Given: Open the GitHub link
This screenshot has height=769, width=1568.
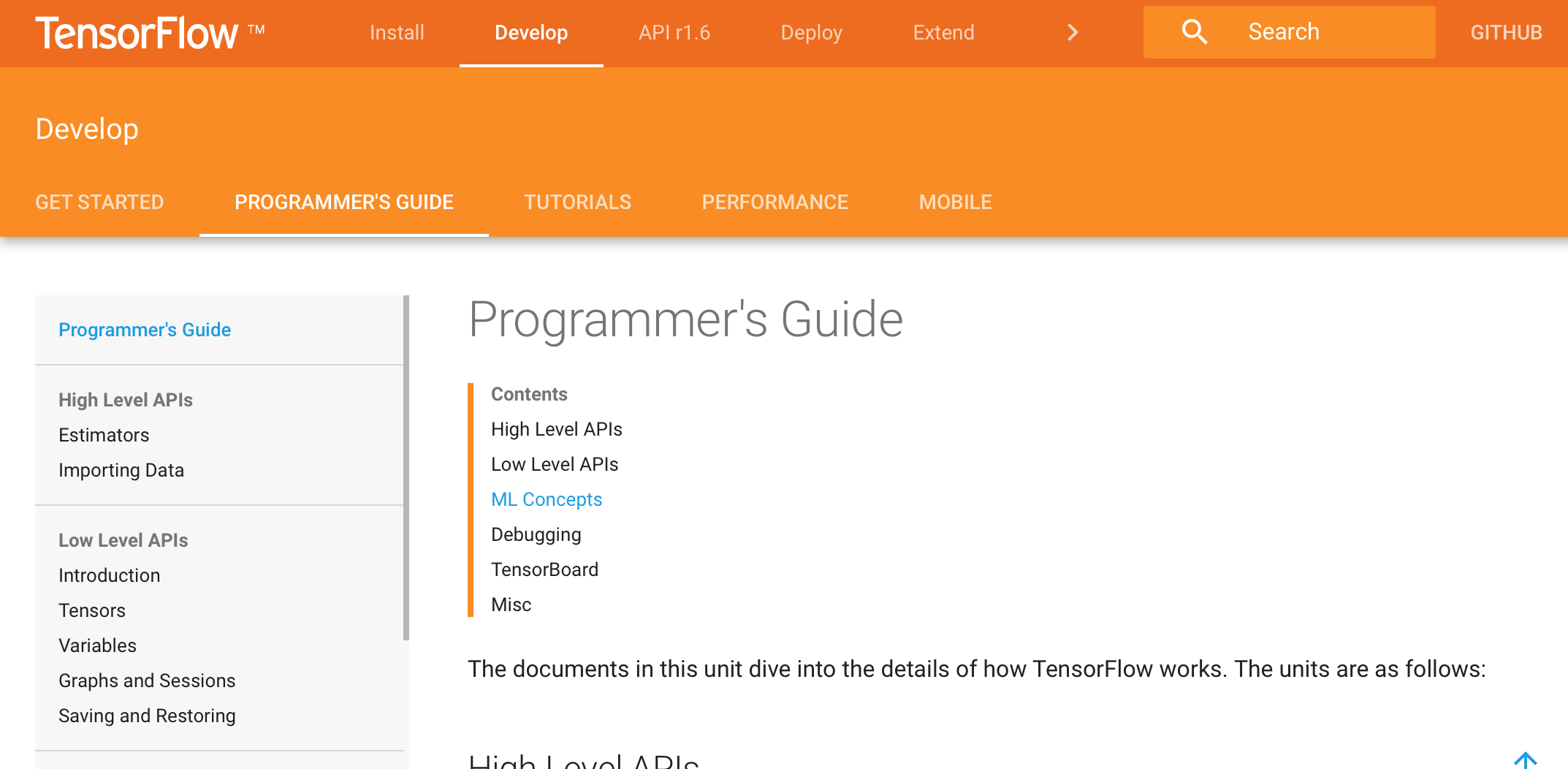Looking at the screenshot, I should 1506,33.
